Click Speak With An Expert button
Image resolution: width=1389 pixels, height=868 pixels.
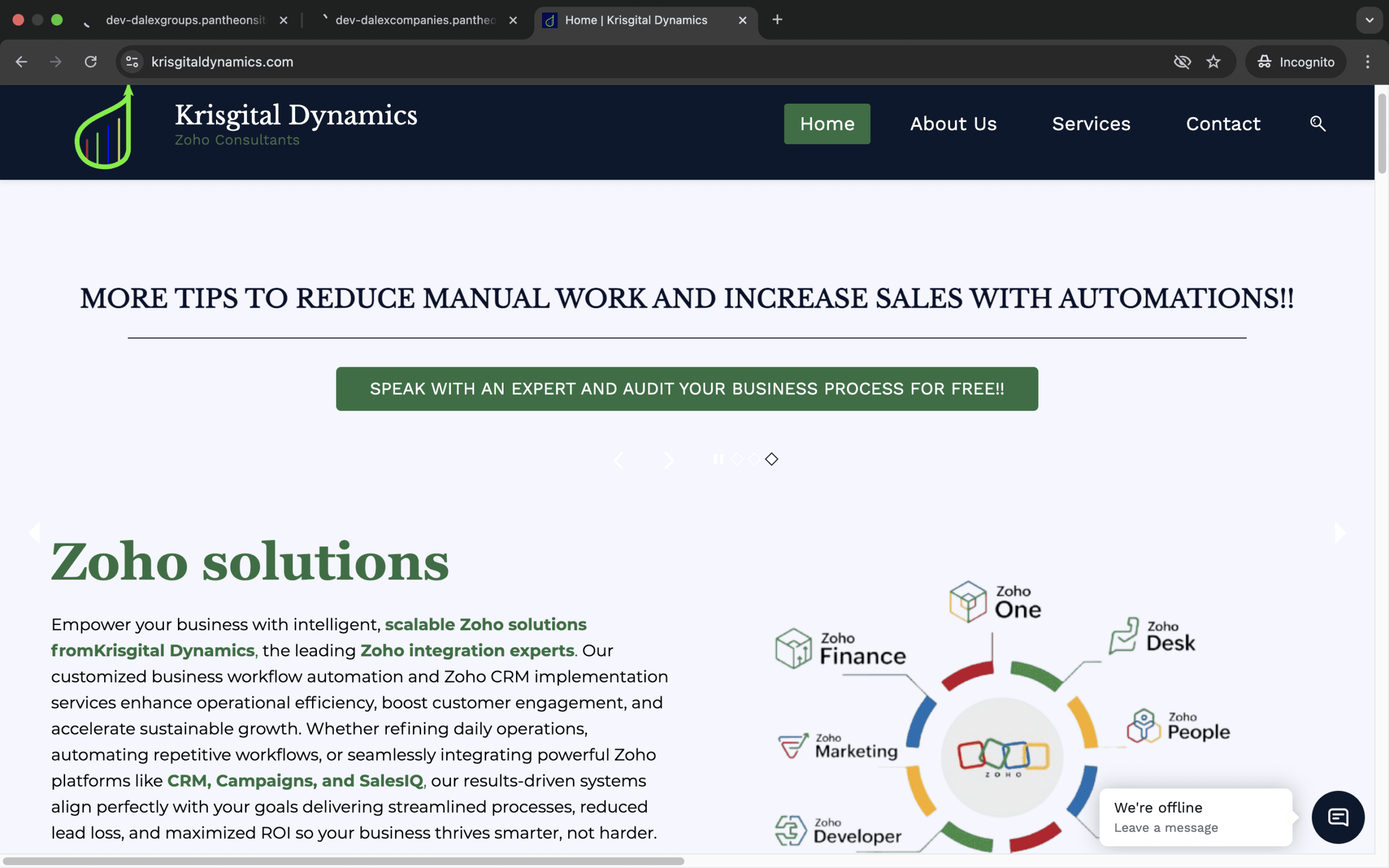pyautogui.click(x=686, y=388)
